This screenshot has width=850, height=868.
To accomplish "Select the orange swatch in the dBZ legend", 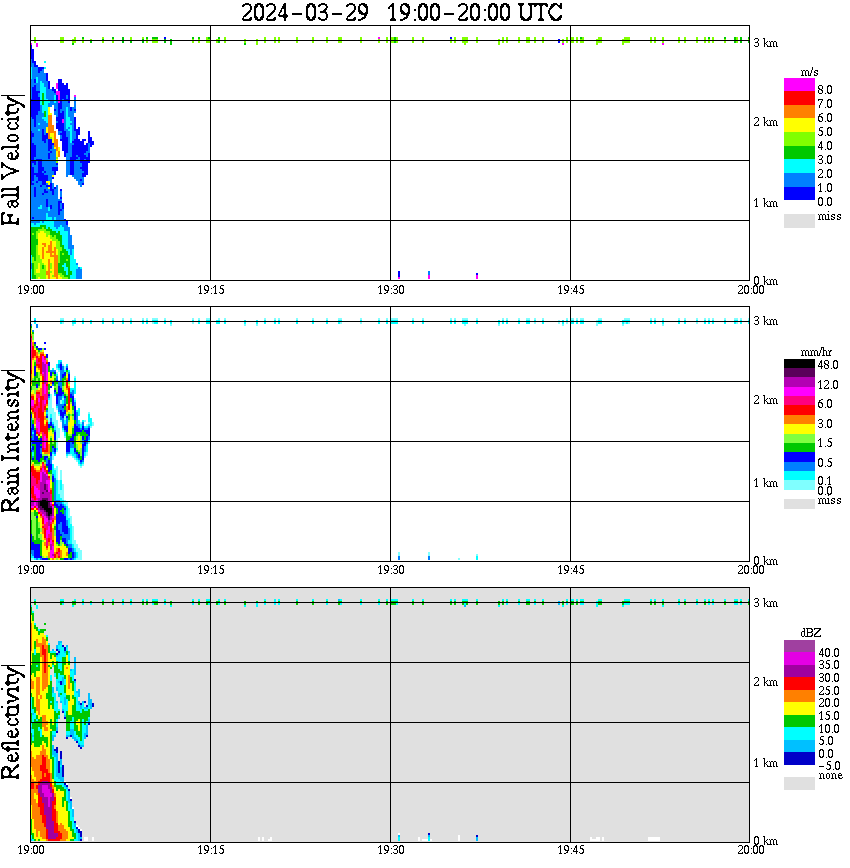I will click(799, 696).
